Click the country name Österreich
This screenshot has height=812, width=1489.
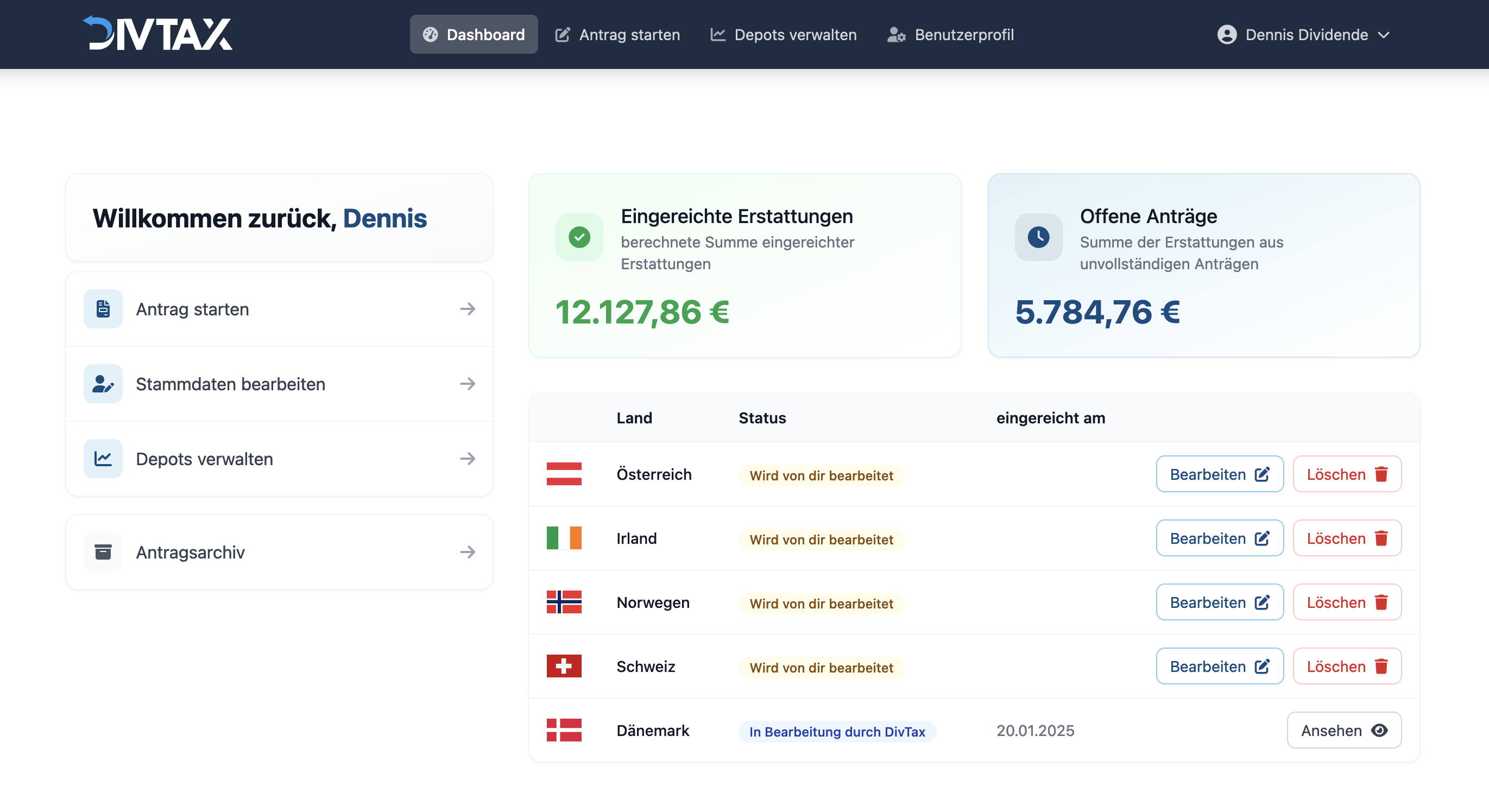click(x=654, y=474)
